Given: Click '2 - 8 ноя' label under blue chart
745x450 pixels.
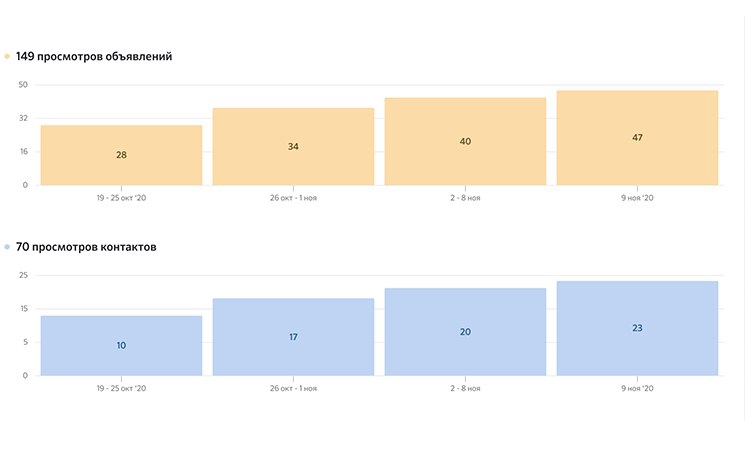Looking at the screenshot, I should pos(465,389).
